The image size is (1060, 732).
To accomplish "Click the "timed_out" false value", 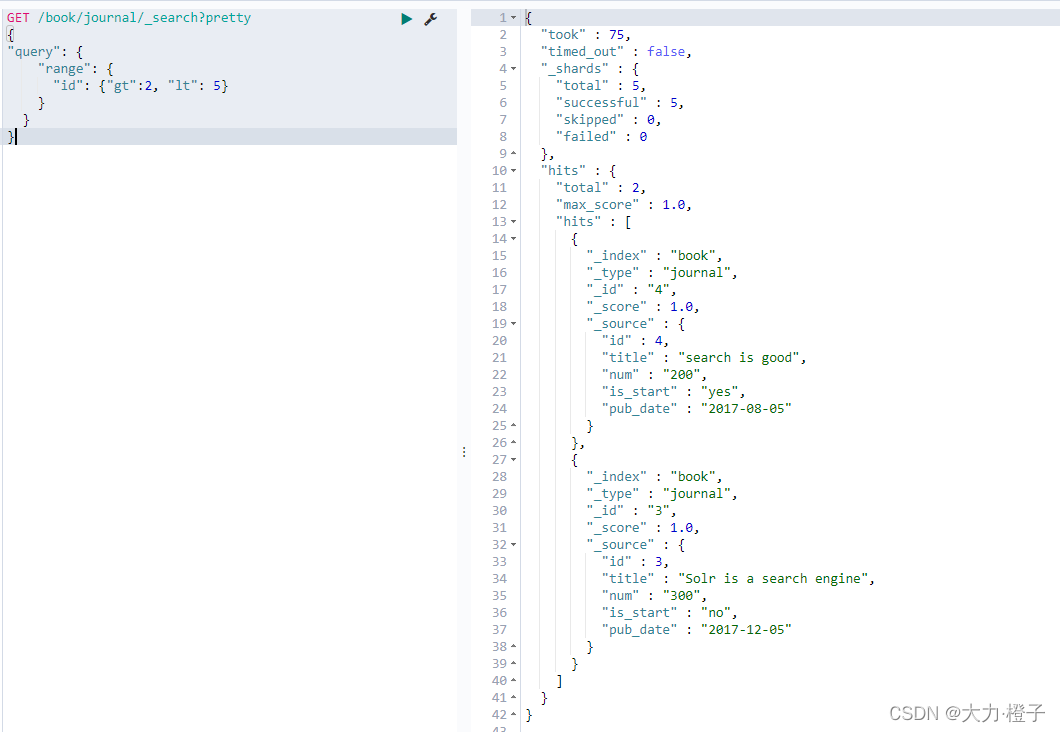I will pyautogui.click(x=666, y=52).
